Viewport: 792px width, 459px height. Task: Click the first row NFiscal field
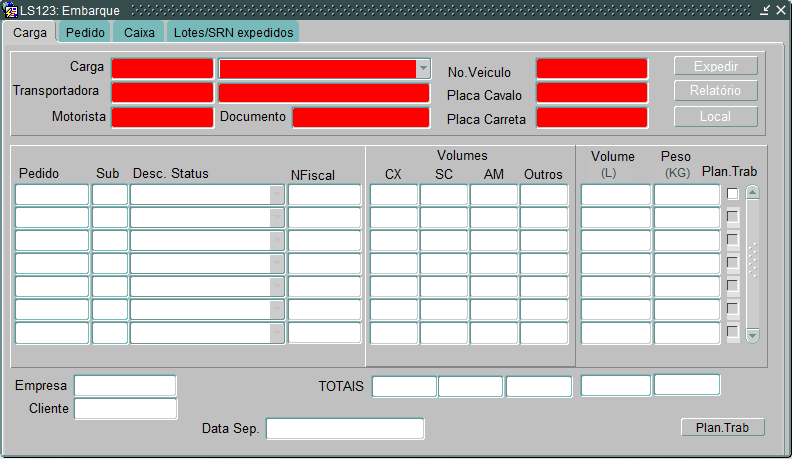(x=324, y=194)
